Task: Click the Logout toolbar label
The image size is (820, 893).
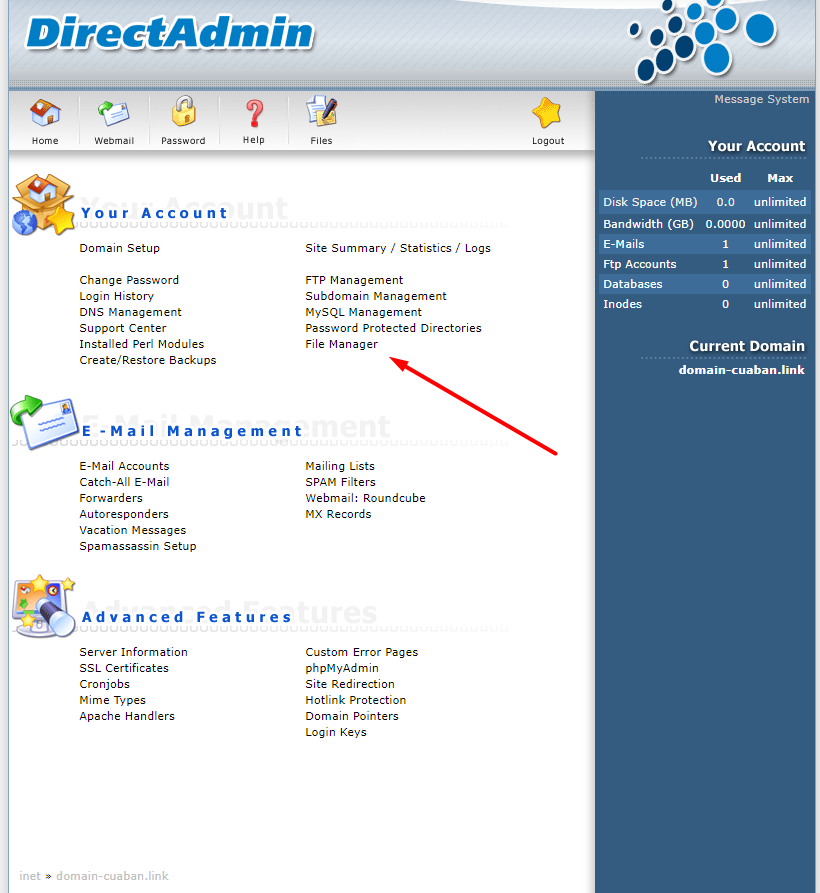Action: (x=548, y=141)
